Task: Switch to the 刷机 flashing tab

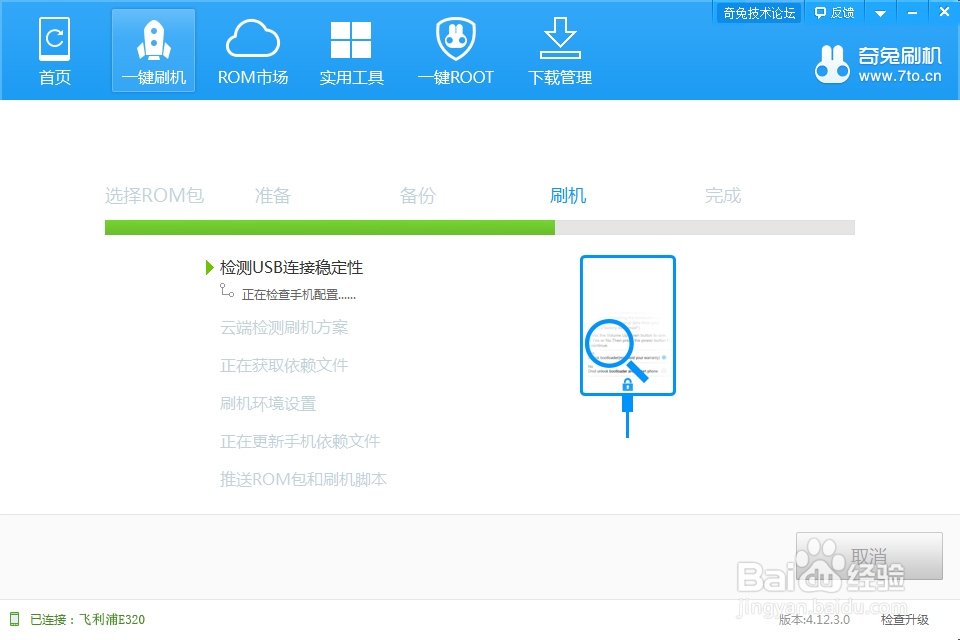Action: pyautogui.click(x=568, y=195)
